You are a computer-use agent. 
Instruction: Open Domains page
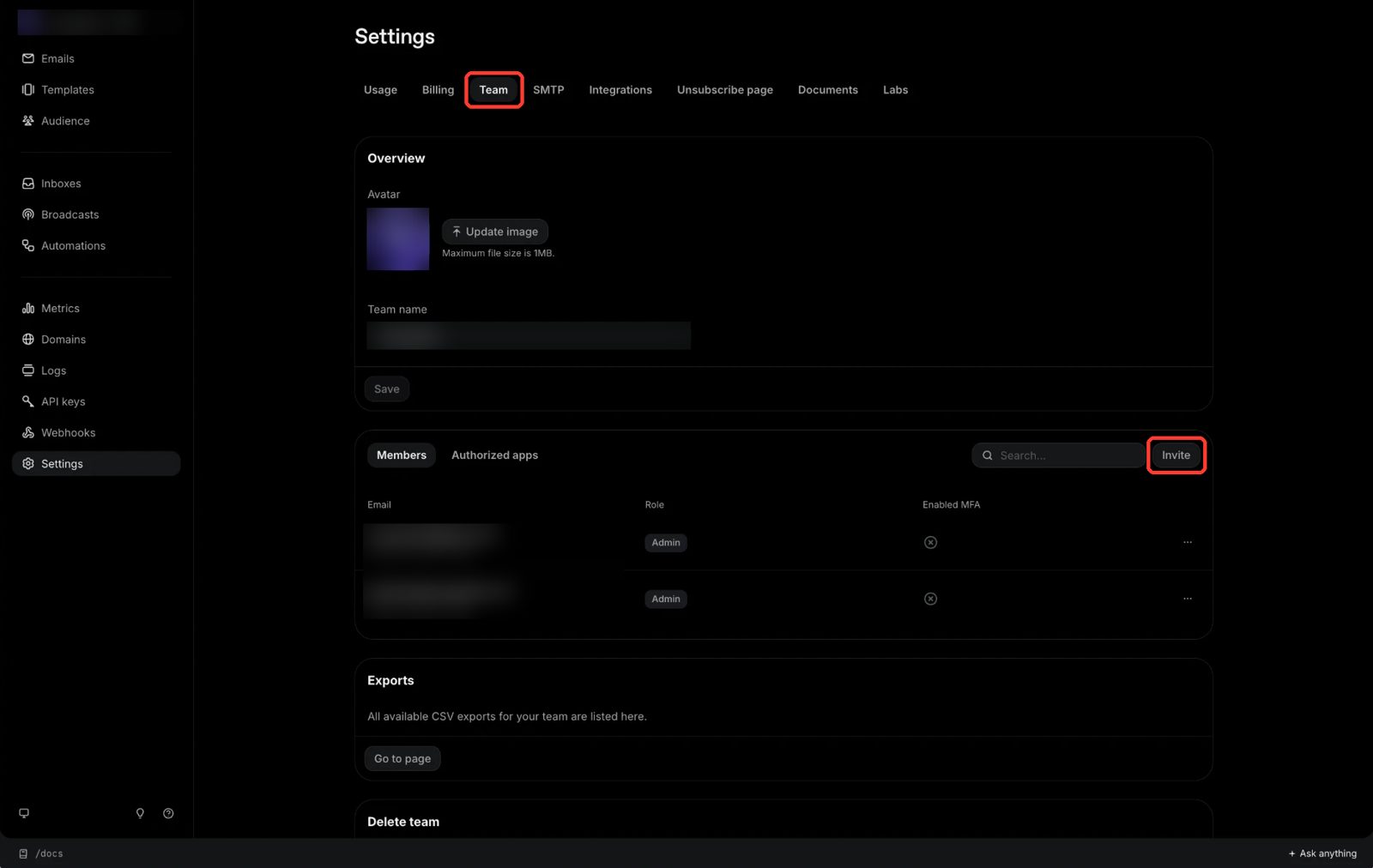54,340
